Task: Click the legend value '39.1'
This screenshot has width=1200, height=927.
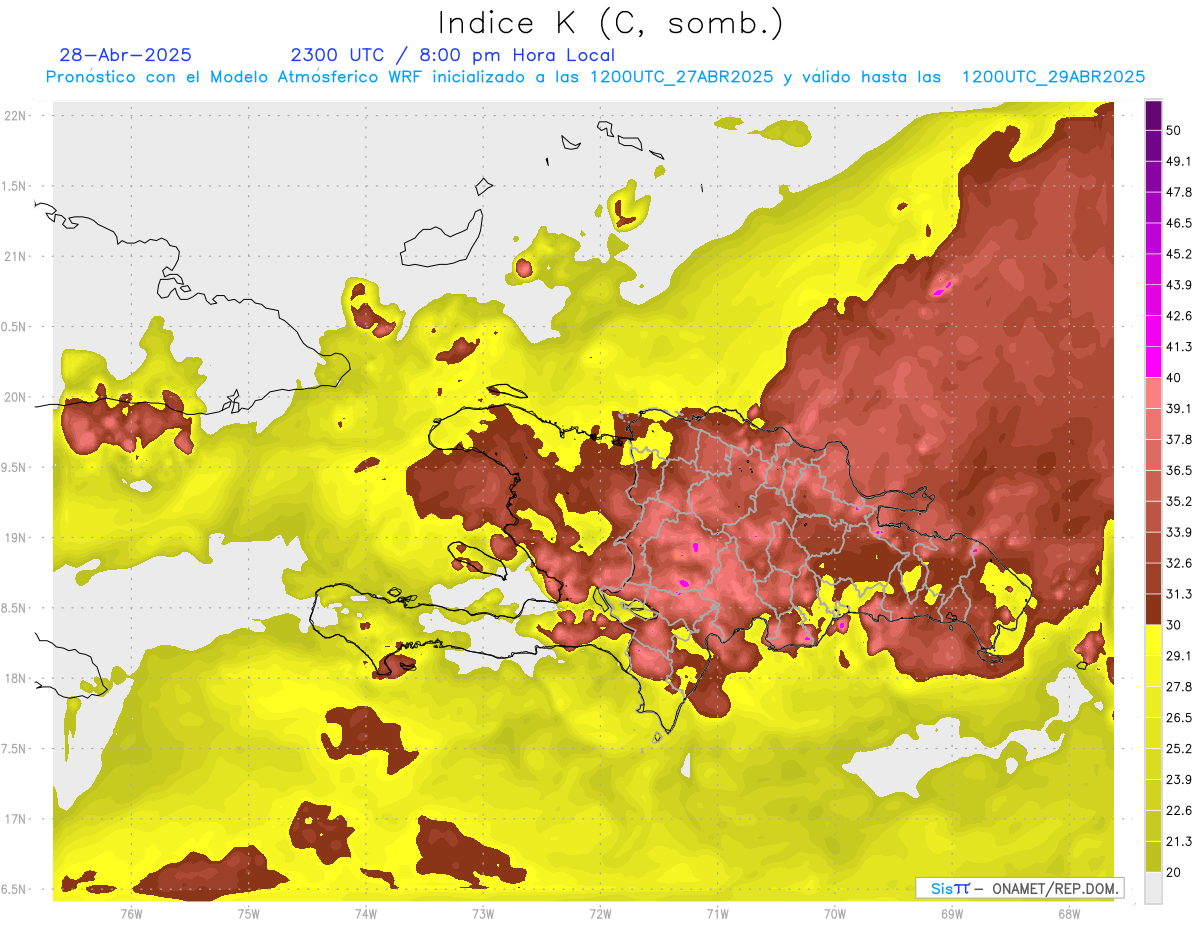Action: point(1179,408)
